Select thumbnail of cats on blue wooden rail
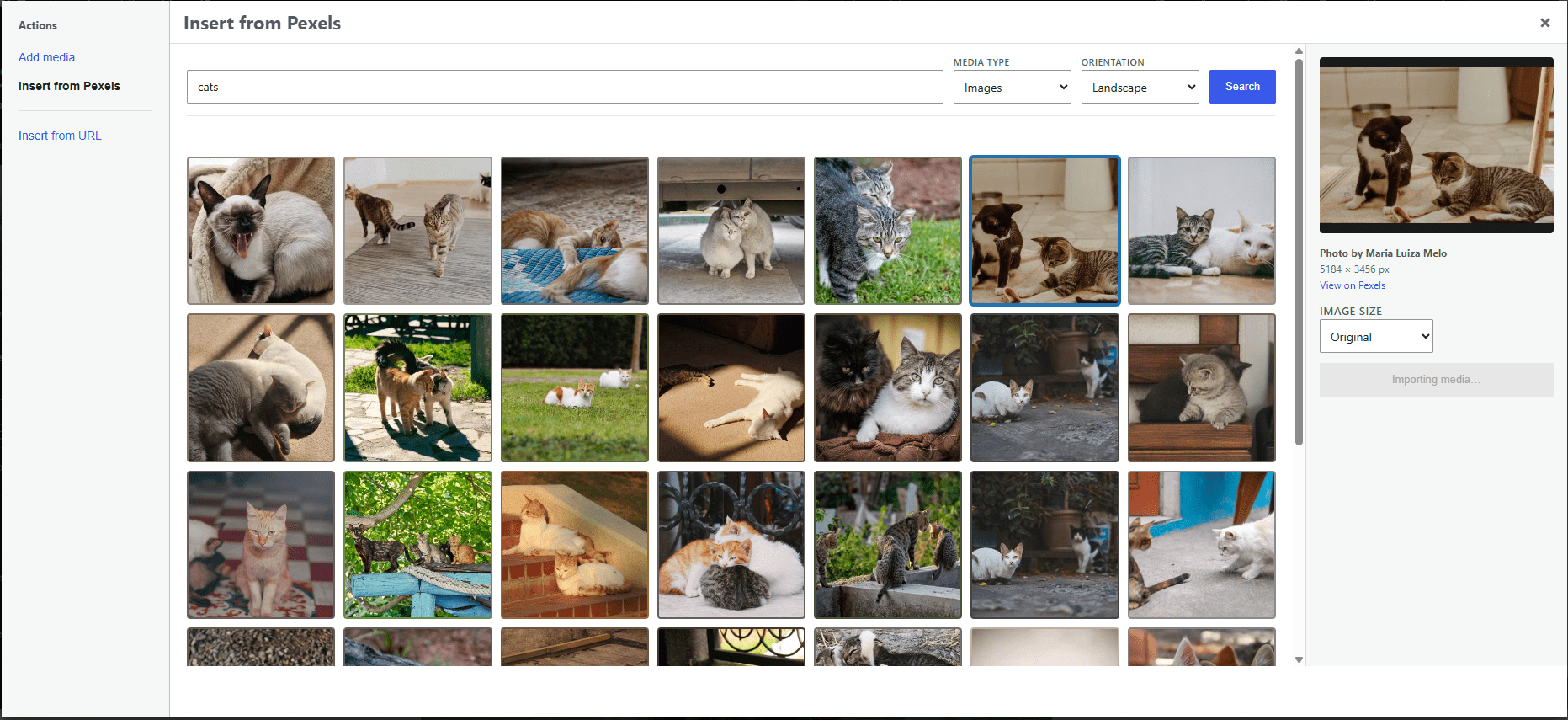 point(417,545)
